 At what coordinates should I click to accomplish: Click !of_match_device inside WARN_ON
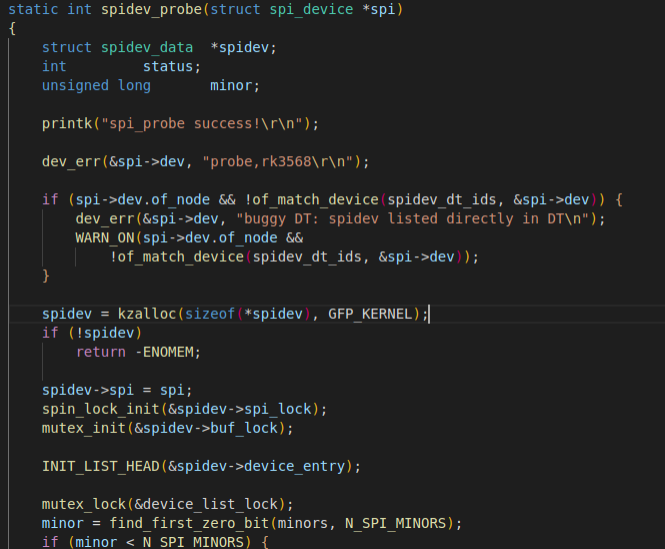[x=176, y=257]
